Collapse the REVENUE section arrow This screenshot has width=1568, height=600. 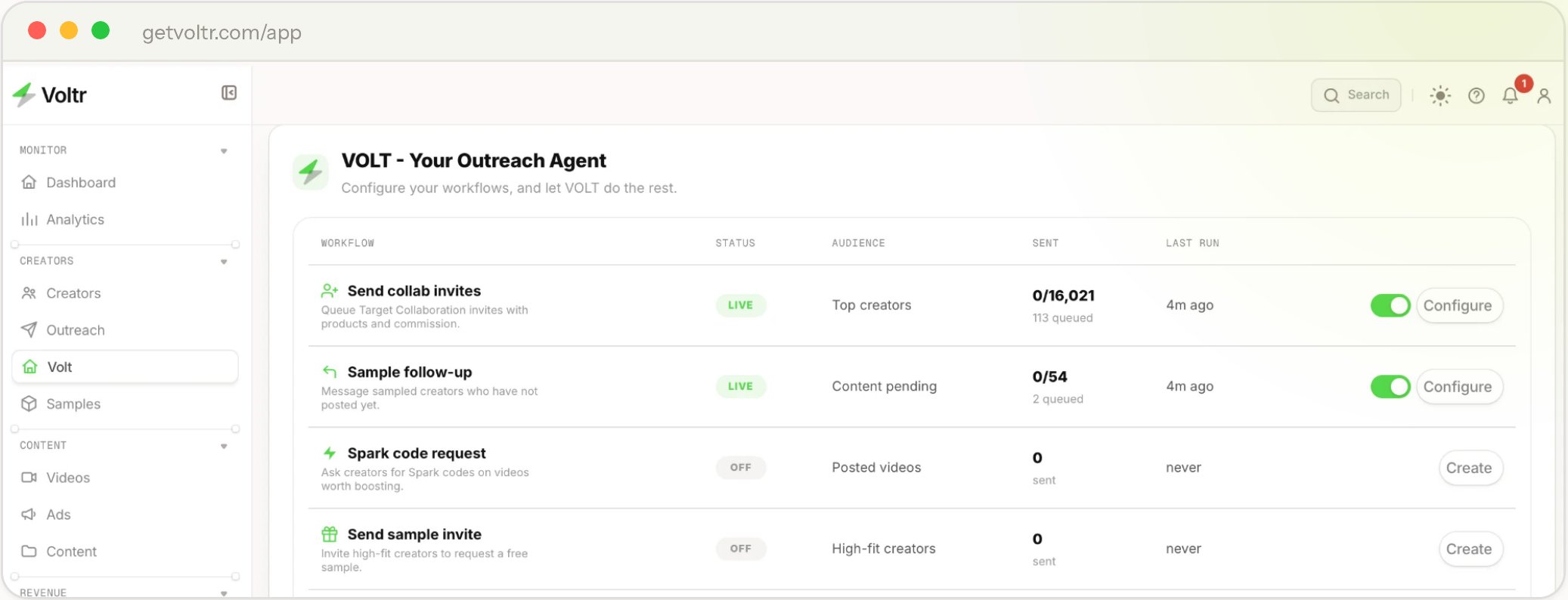[x=224, y=593]
